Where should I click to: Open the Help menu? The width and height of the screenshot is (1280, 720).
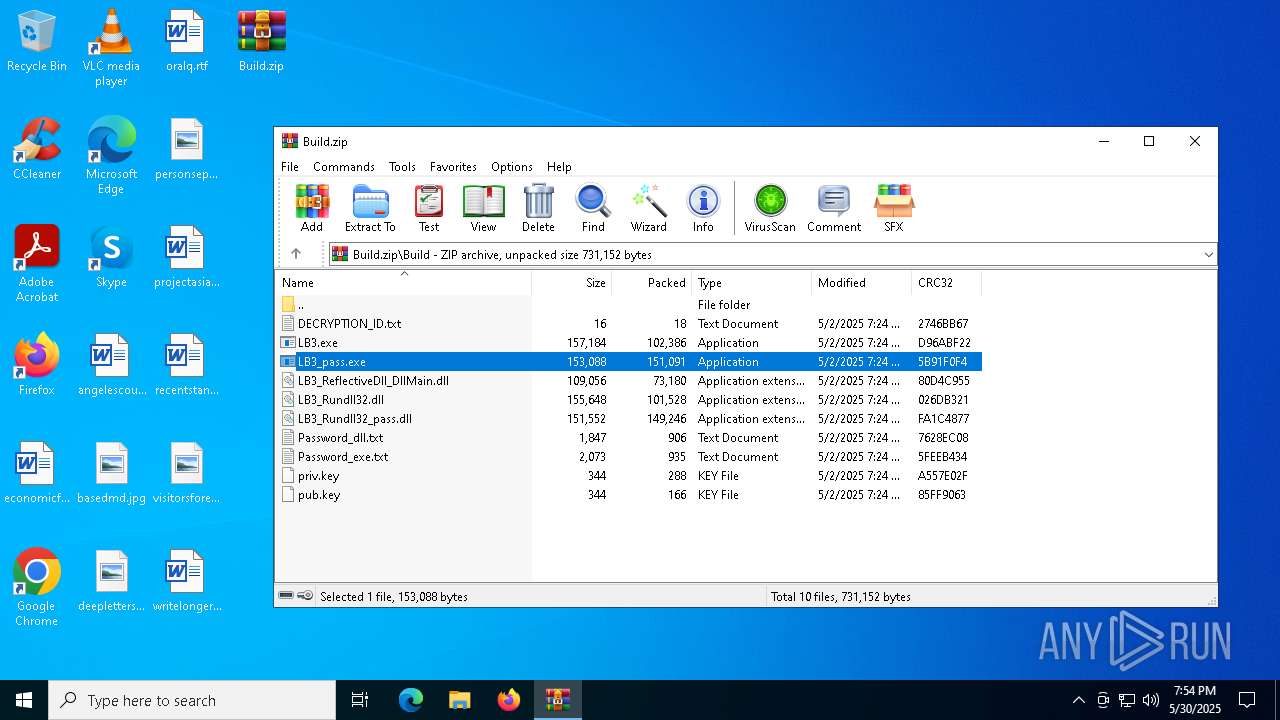[559, 167]
